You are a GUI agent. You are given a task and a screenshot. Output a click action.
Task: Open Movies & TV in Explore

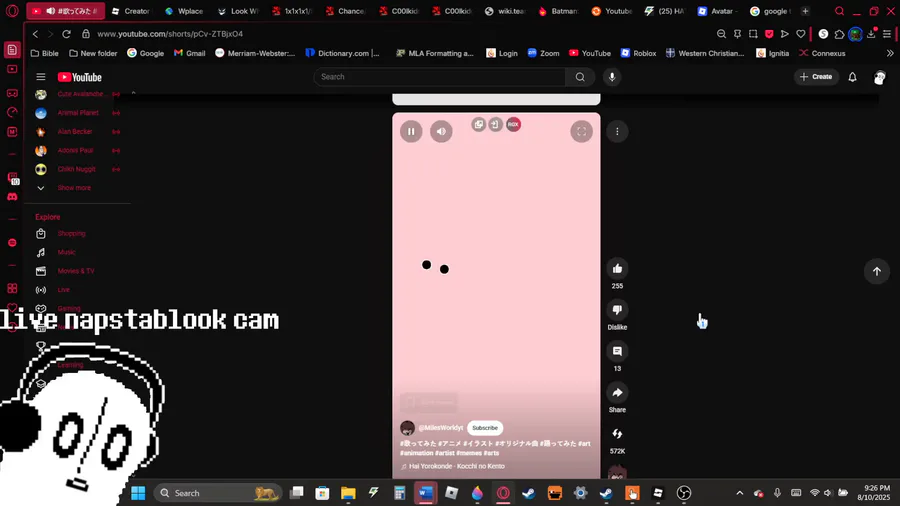click(77, 271)
